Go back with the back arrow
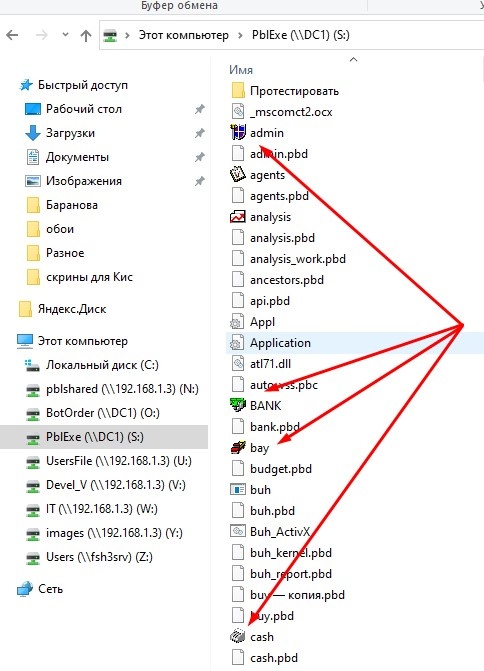 pyautogui.click(x=12, y=35)
